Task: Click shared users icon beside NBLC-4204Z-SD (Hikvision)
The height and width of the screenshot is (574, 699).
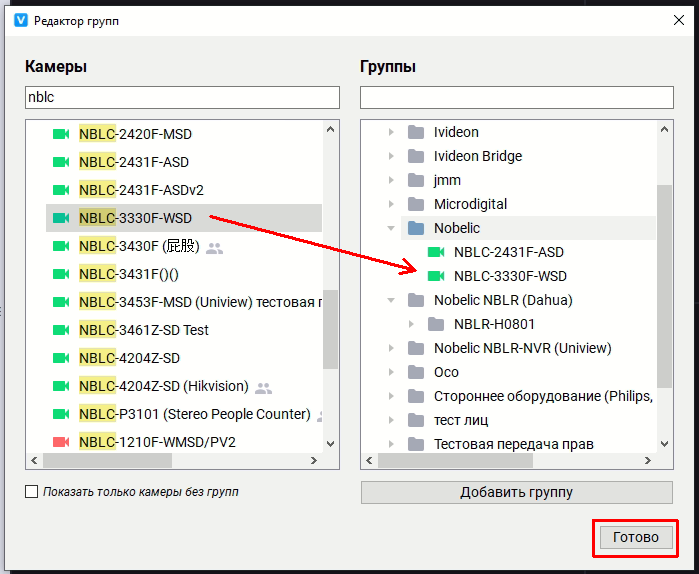Action: (263, 388)
